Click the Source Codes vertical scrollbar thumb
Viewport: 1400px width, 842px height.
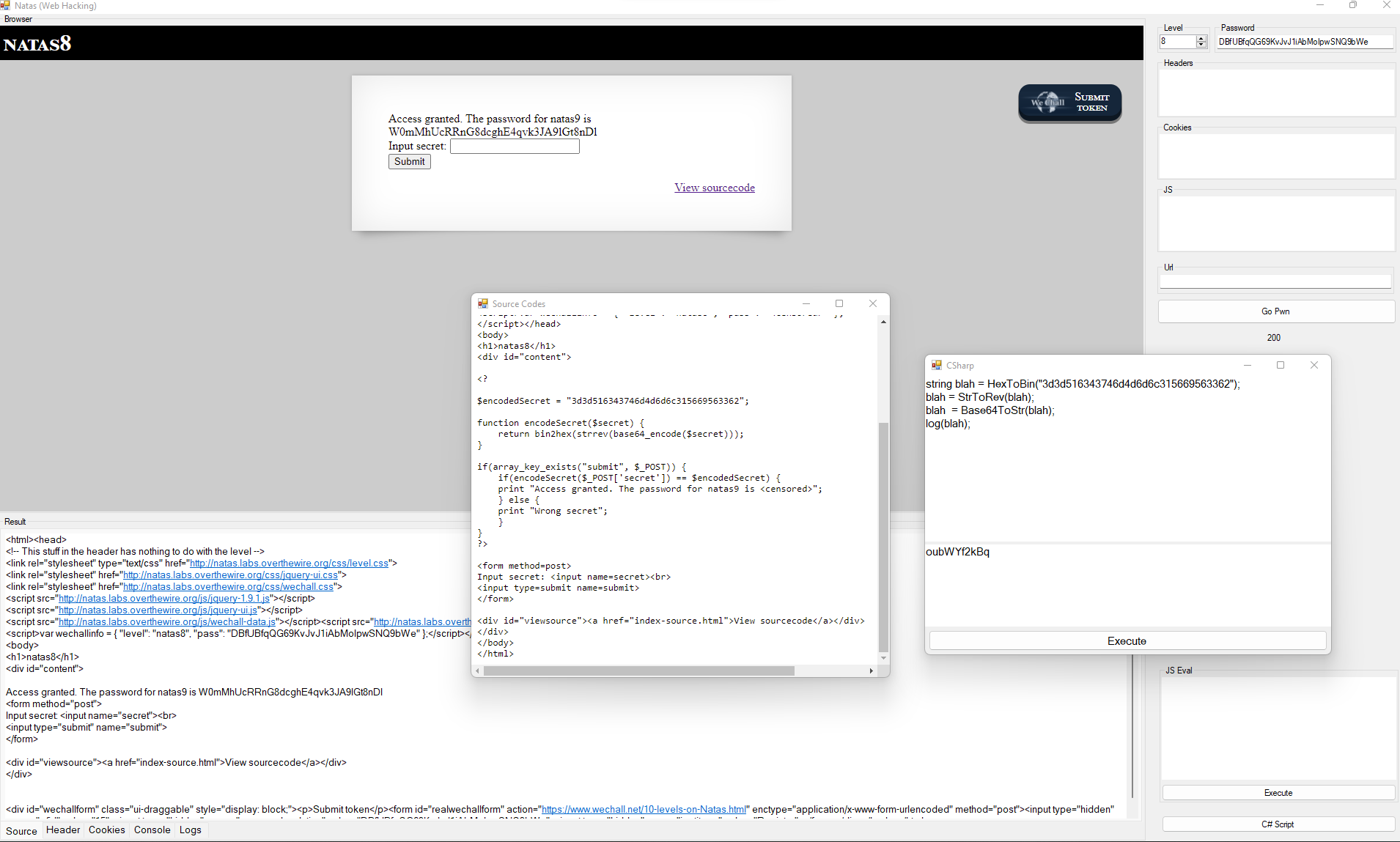[883, 536]
